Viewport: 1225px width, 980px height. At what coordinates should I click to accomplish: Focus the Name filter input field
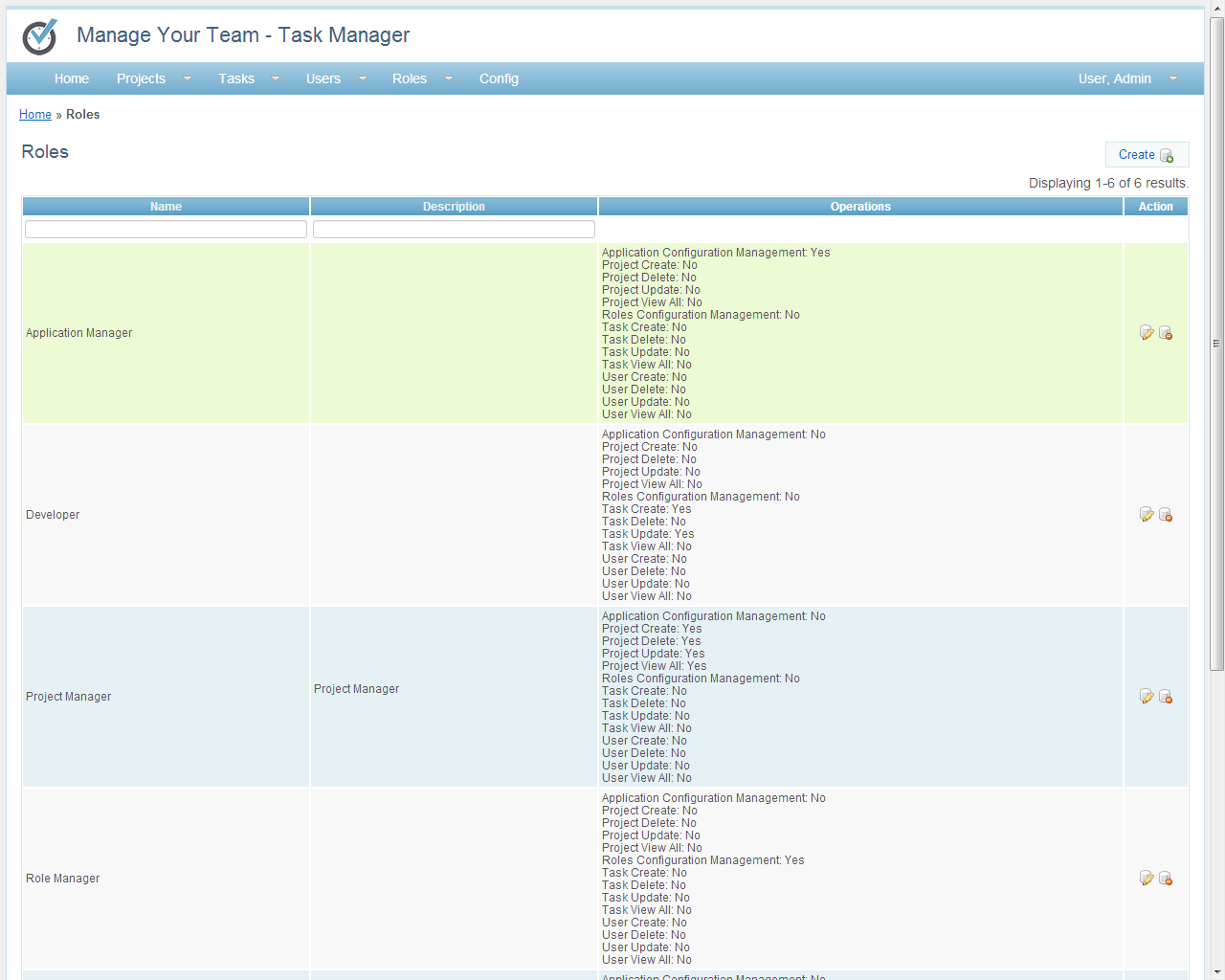click(x=166, y=230)
